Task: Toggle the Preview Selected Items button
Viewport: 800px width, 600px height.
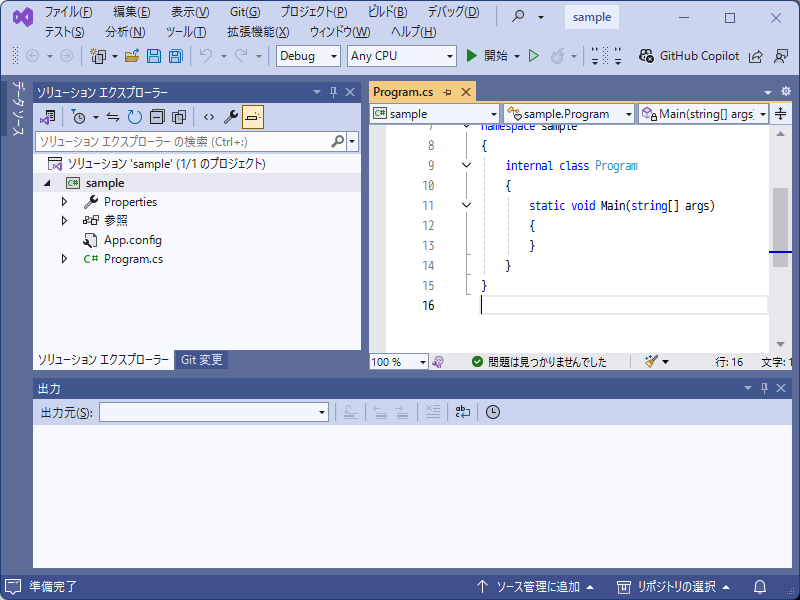Action: click(252, 117)
